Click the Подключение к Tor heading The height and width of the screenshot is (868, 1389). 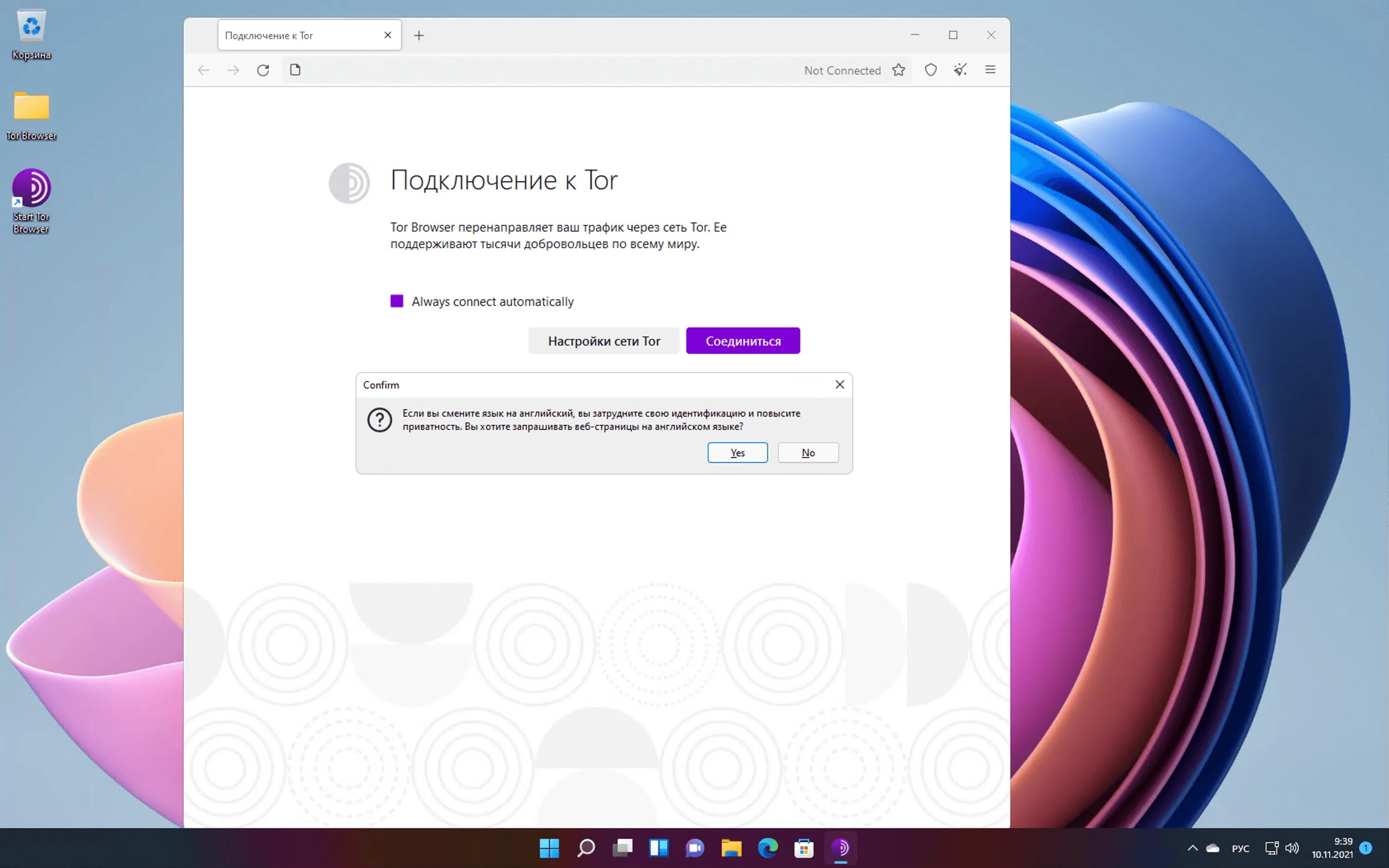(504, 181)
